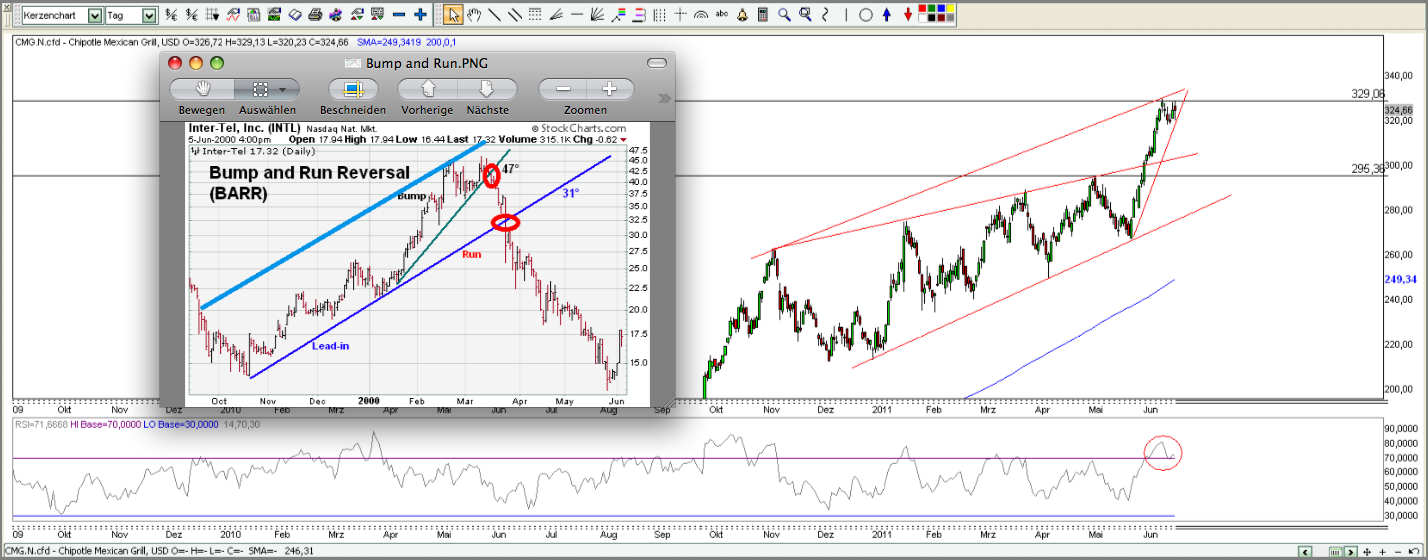The image size is (1428, 560).
Task: Select the freehand curve drawing tool
Action: 825,15
